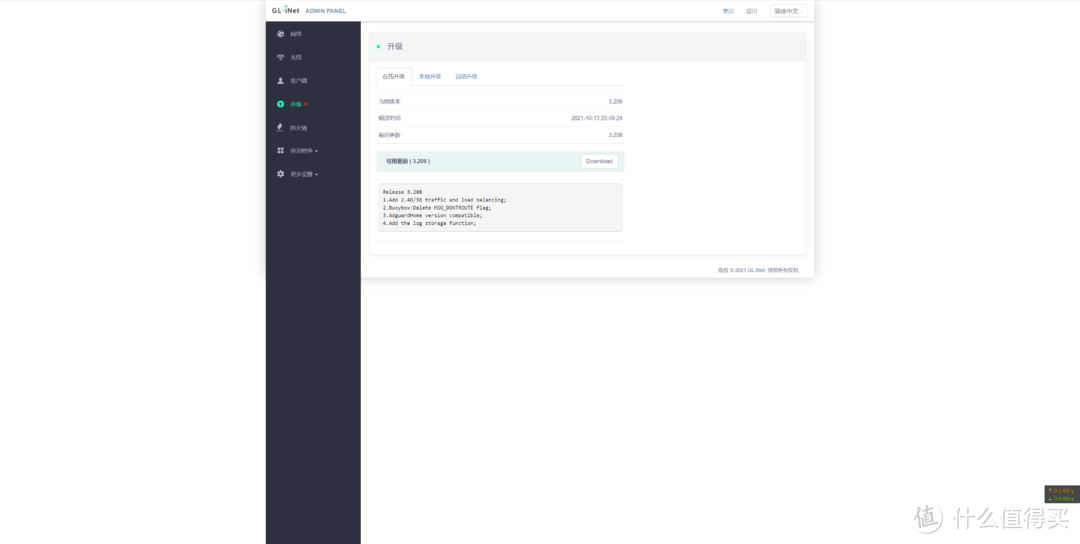Select the clients person icon
This screenshot has height=544, width=1080.
pos(281,80)
